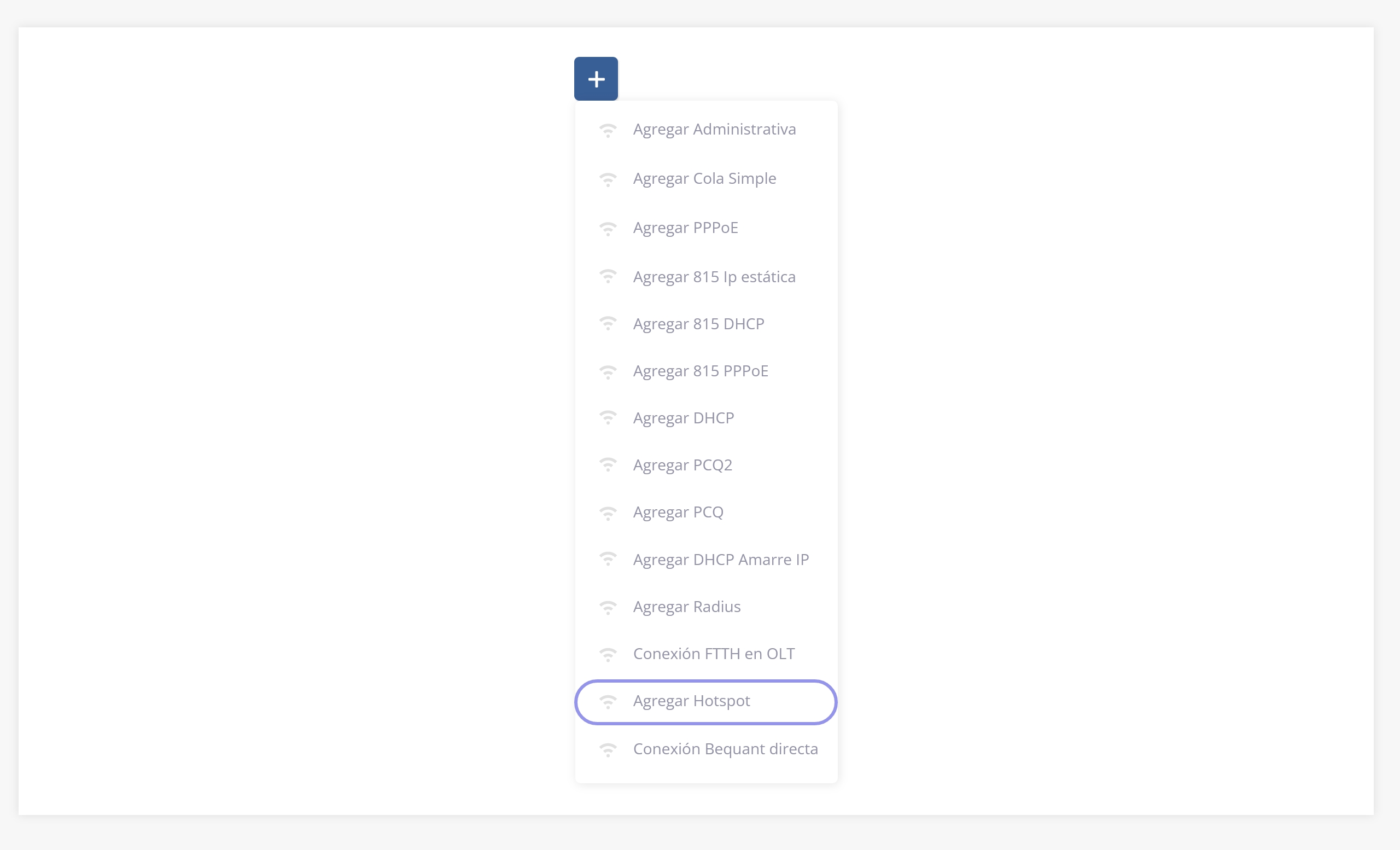Select Conexión Bequant directa

[725, 749]
